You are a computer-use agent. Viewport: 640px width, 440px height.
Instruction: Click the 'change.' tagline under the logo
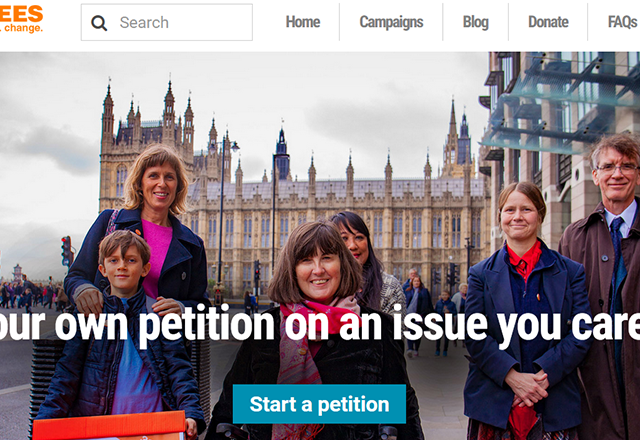[23, 29]
